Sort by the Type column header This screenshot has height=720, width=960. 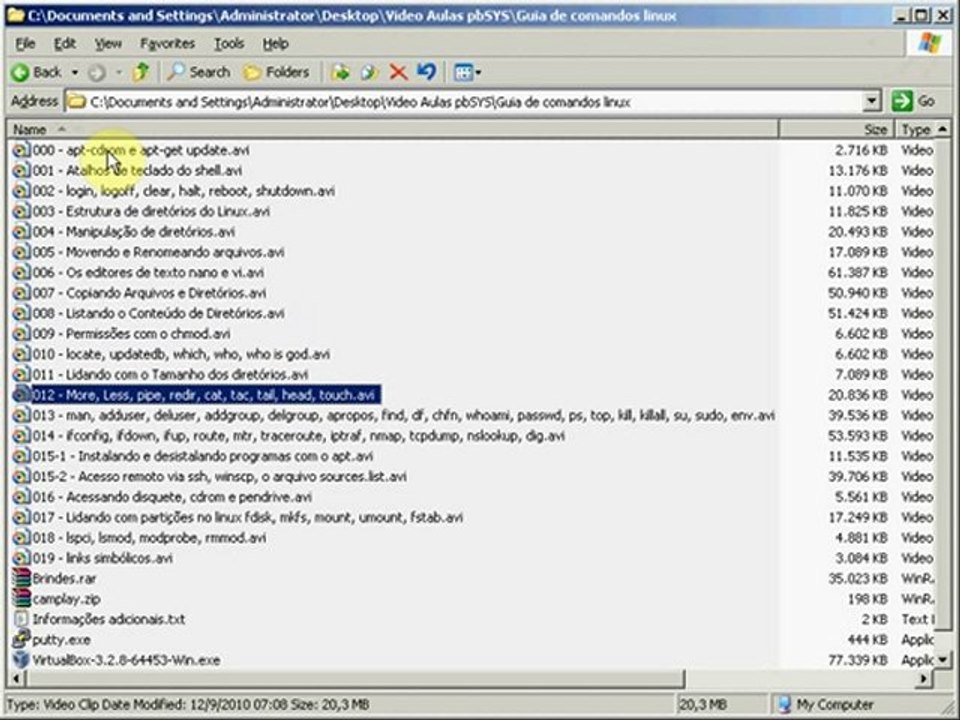tap(916, 129)
